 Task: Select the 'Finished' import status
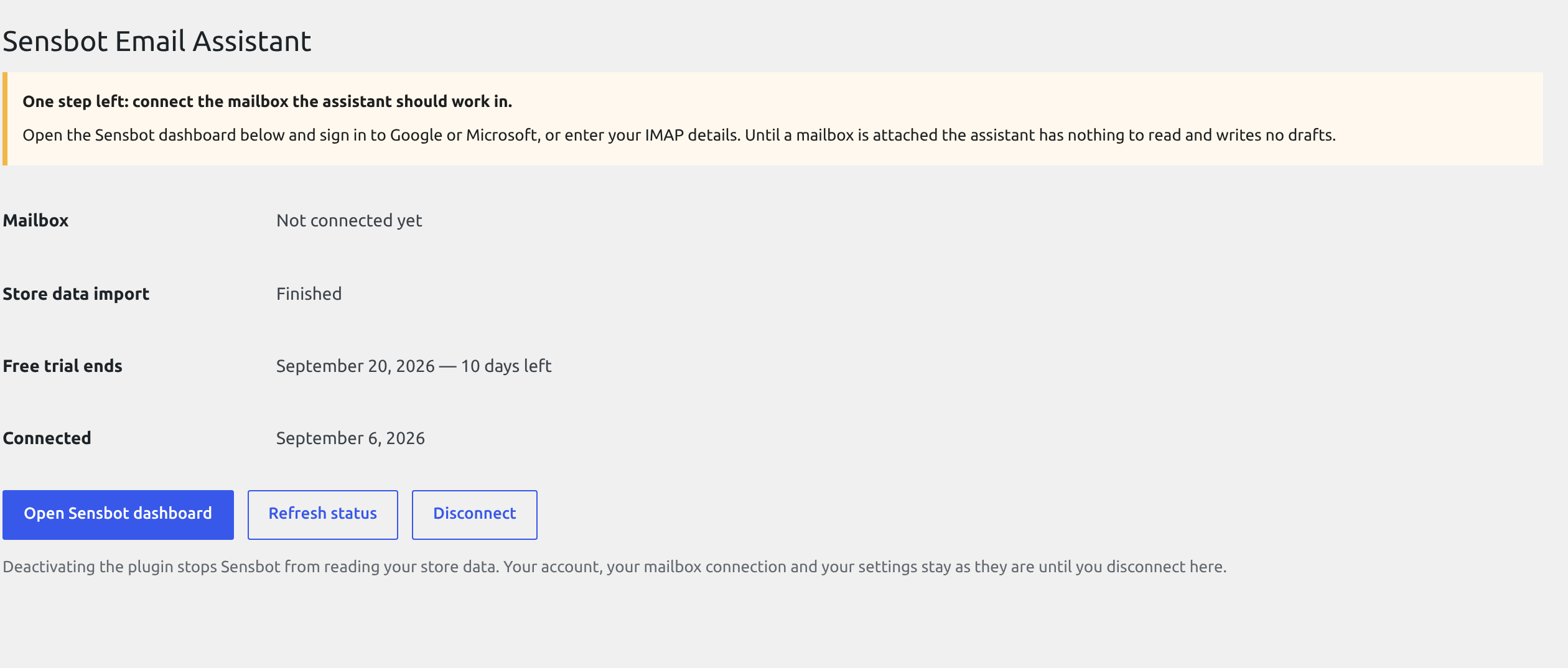[x=309, y=294]
